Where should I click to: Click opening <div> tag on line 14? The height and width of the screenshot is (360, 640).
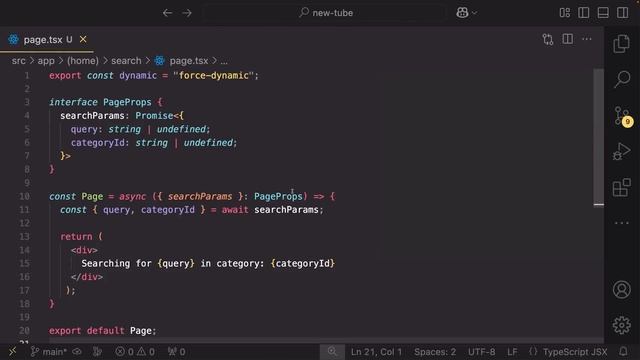pyautogui.click(x=84, y=250)
